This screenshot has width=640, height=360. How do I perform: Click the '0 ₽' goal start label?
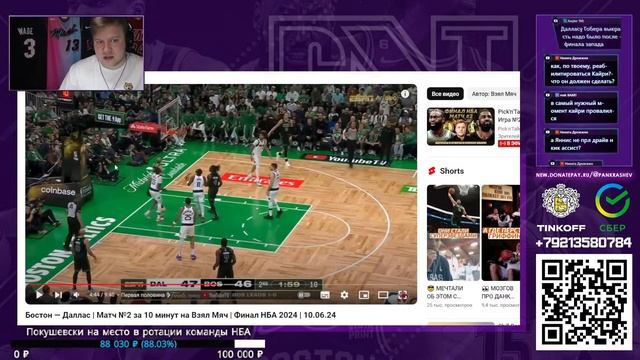point(21,354)
